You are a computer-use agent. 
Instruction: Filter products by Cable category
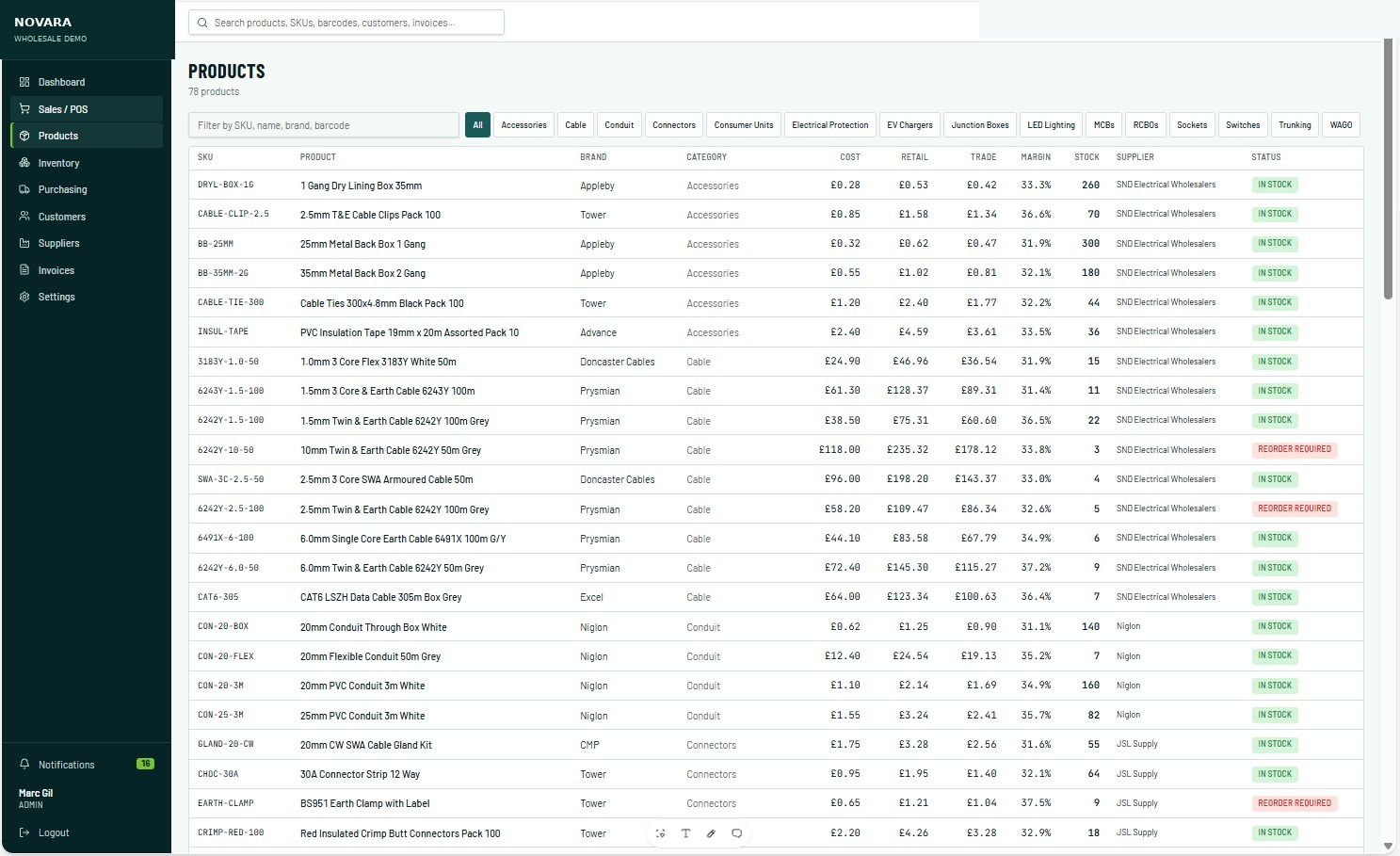pyautogui.click(x=575, y=125)
